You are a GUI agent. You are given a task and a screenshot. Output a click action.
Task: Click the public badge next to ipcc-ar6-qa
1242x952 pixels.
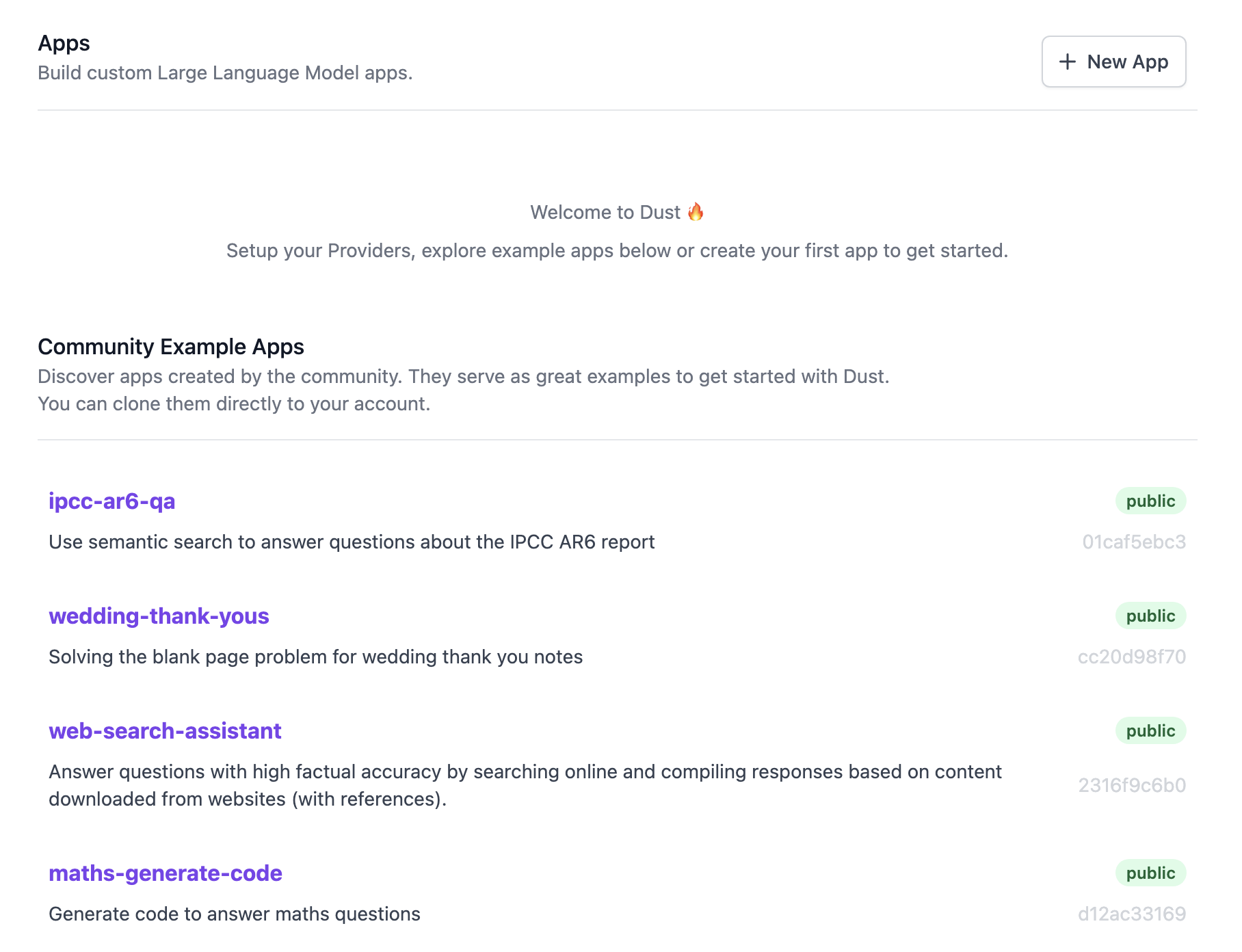point(1150,501)
